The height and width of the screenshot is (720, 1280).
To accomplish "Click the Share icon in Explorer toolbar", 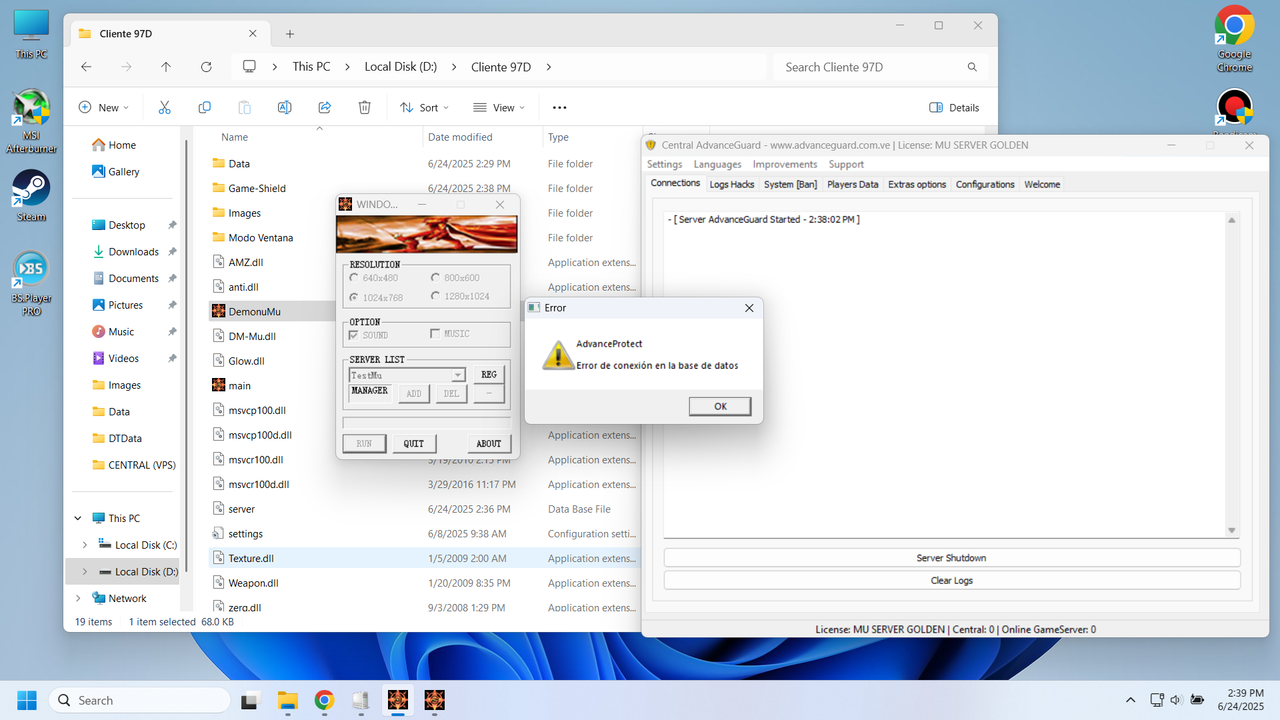I will point(325,107).
